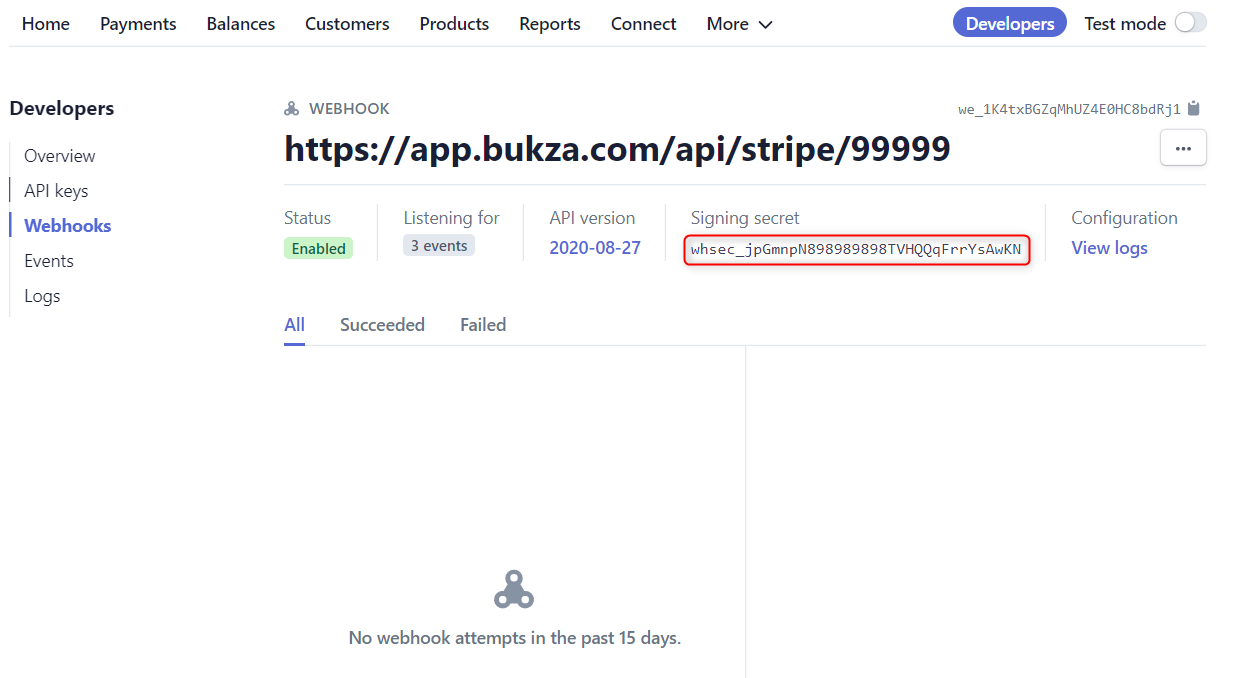1243x678 pixels.
Task: Open the Balances section
Action: [x=241, y=24]
